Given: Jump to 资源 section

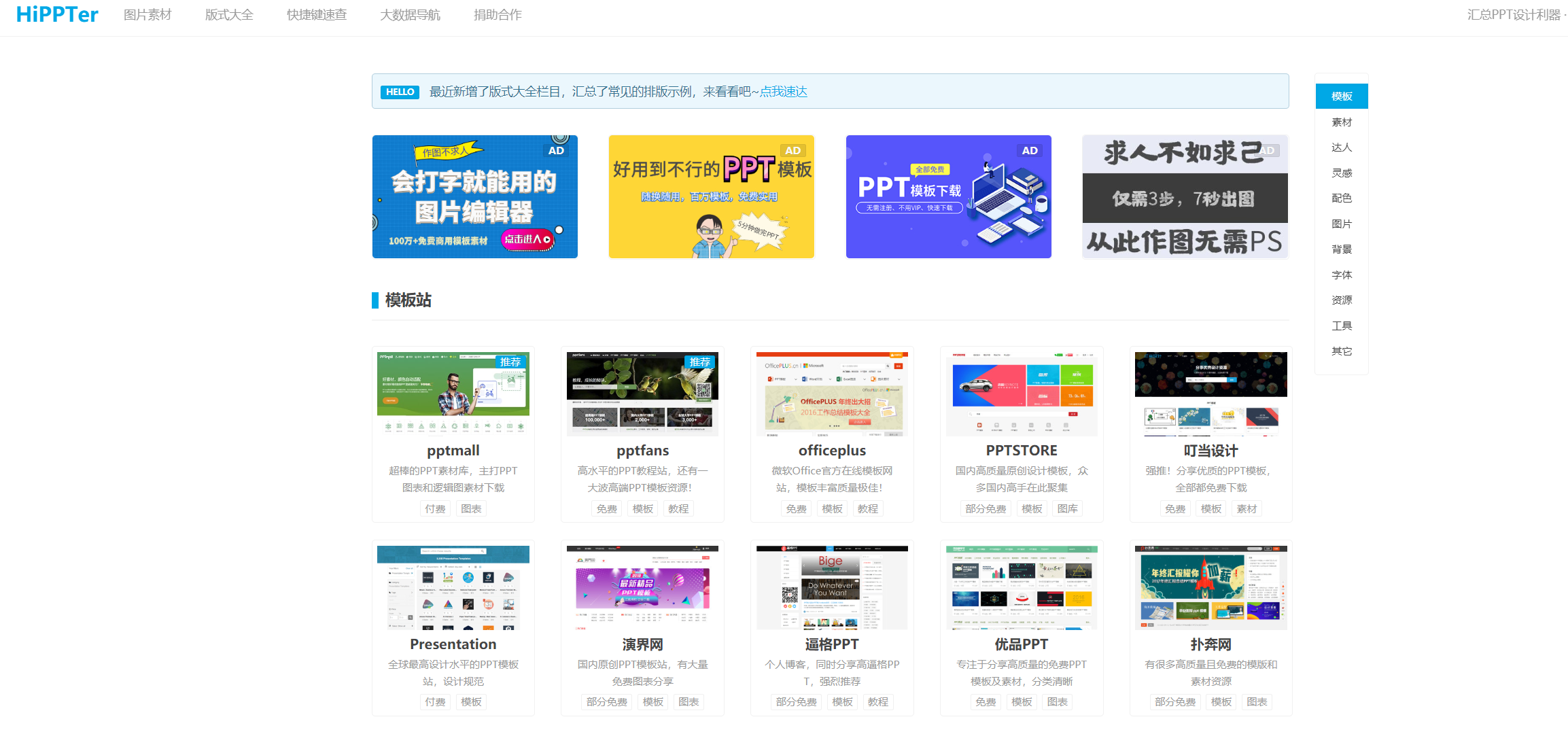Looking at the screenshot, I should click(1342, 300).
